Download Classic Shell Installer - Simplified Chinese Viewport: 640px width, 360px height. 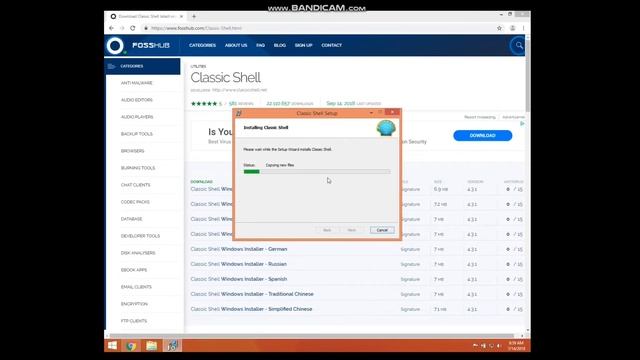click(x=251, y=309)
